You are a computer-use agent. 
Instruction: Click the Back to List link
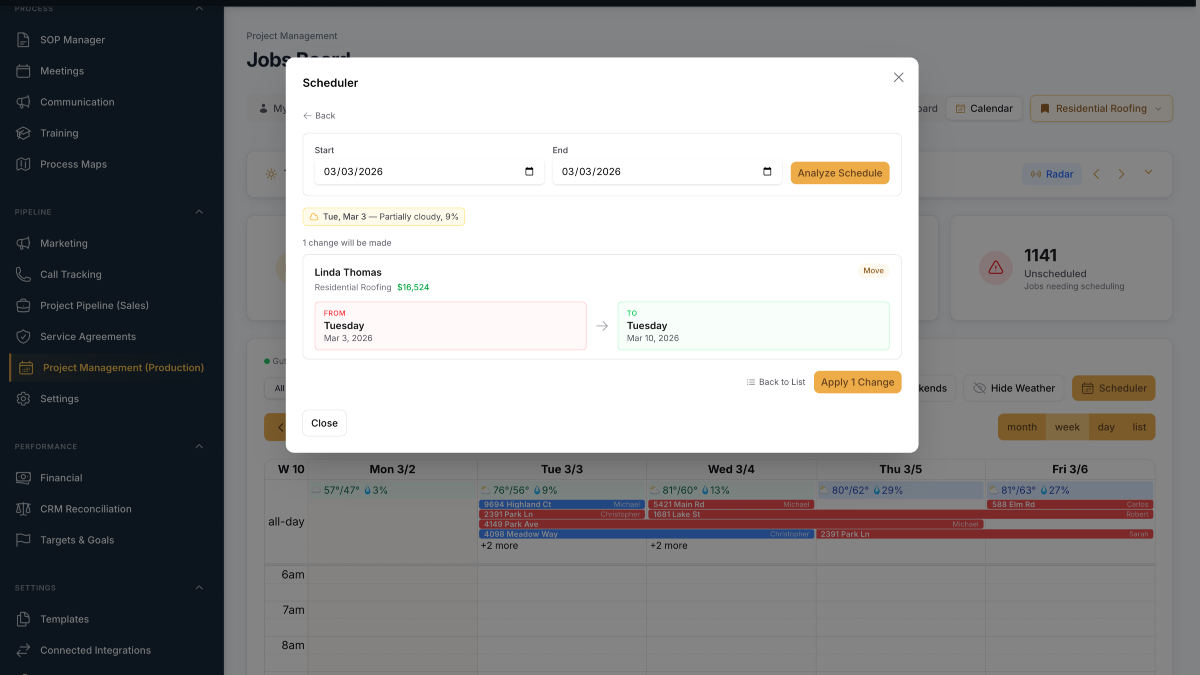(x=776, y=382)
